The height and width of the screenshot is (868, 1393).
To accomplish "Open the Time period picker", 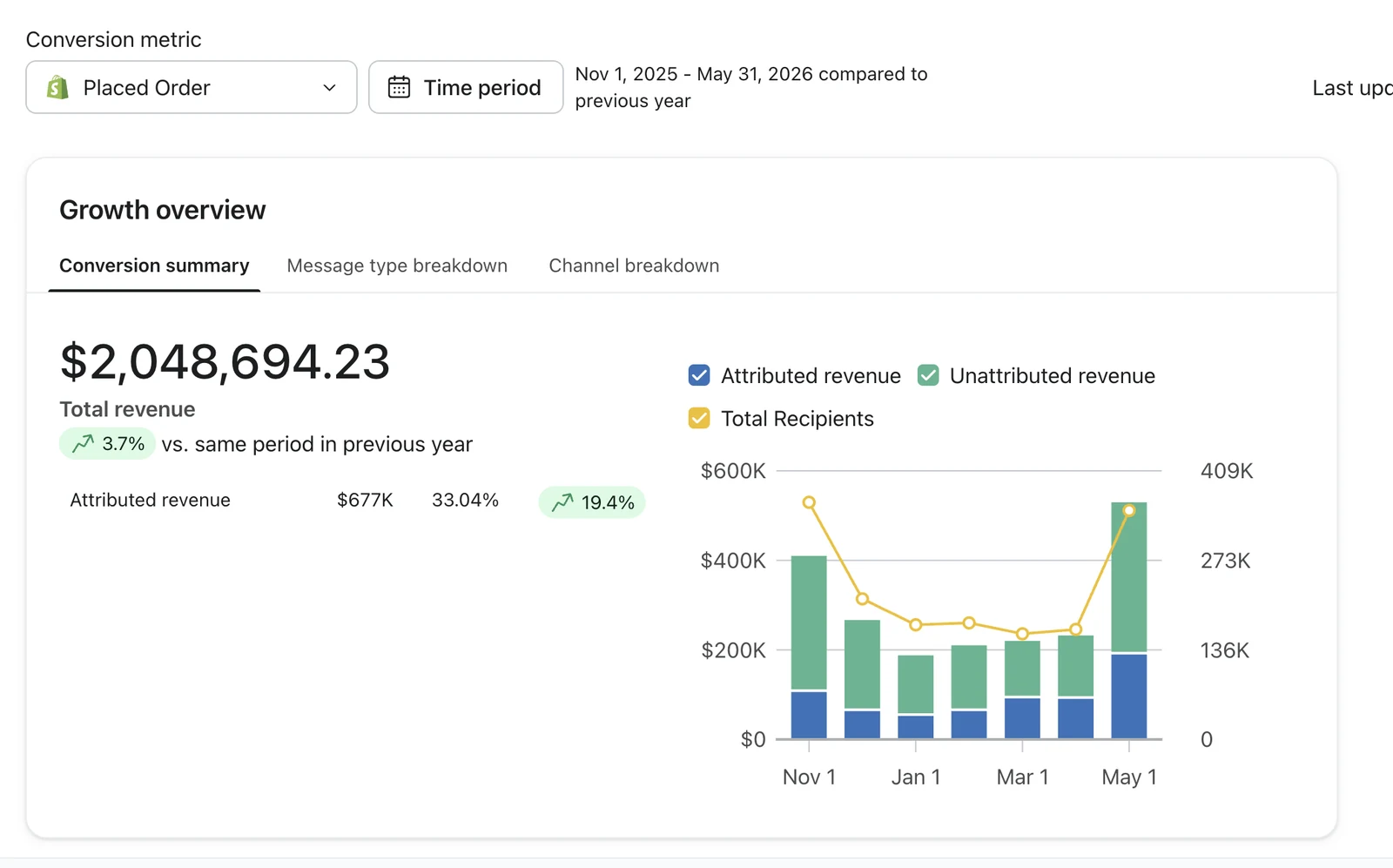I will pyautogui.click(x=466, y=87).
